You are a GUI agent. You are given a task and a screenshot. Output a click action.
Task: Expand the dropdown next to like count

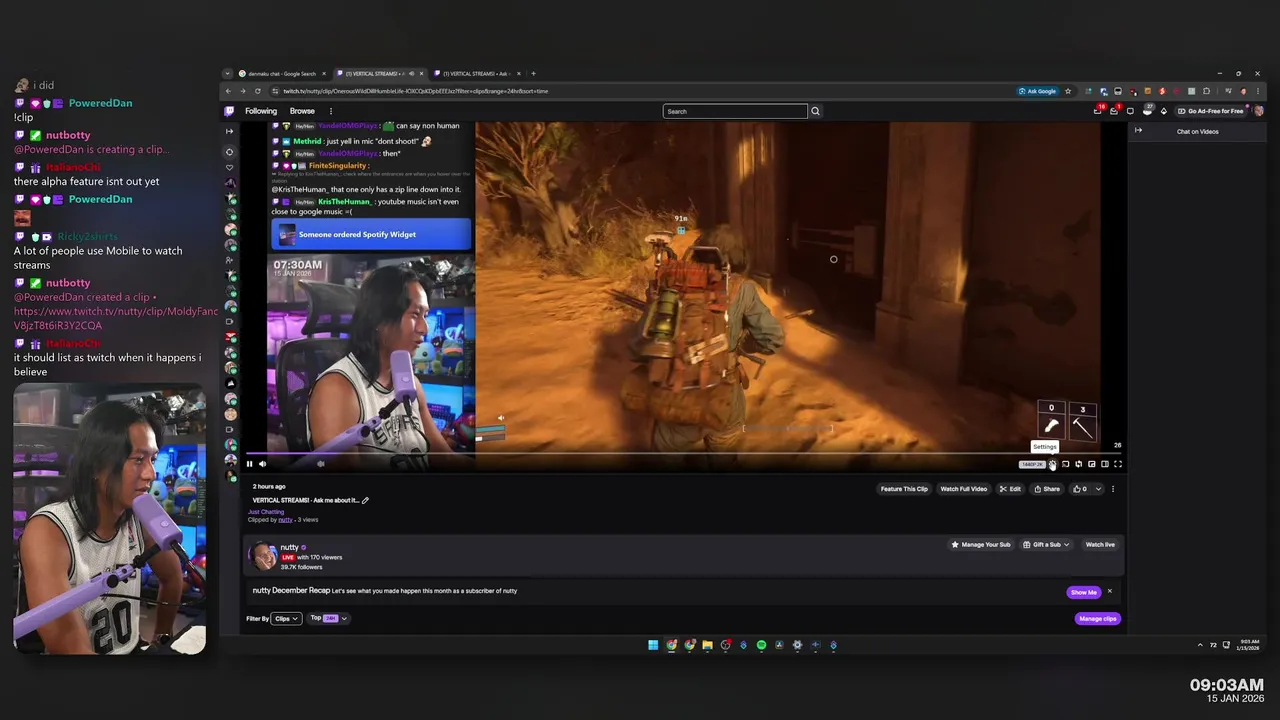pyautogui.click(x=1098, y=489)
